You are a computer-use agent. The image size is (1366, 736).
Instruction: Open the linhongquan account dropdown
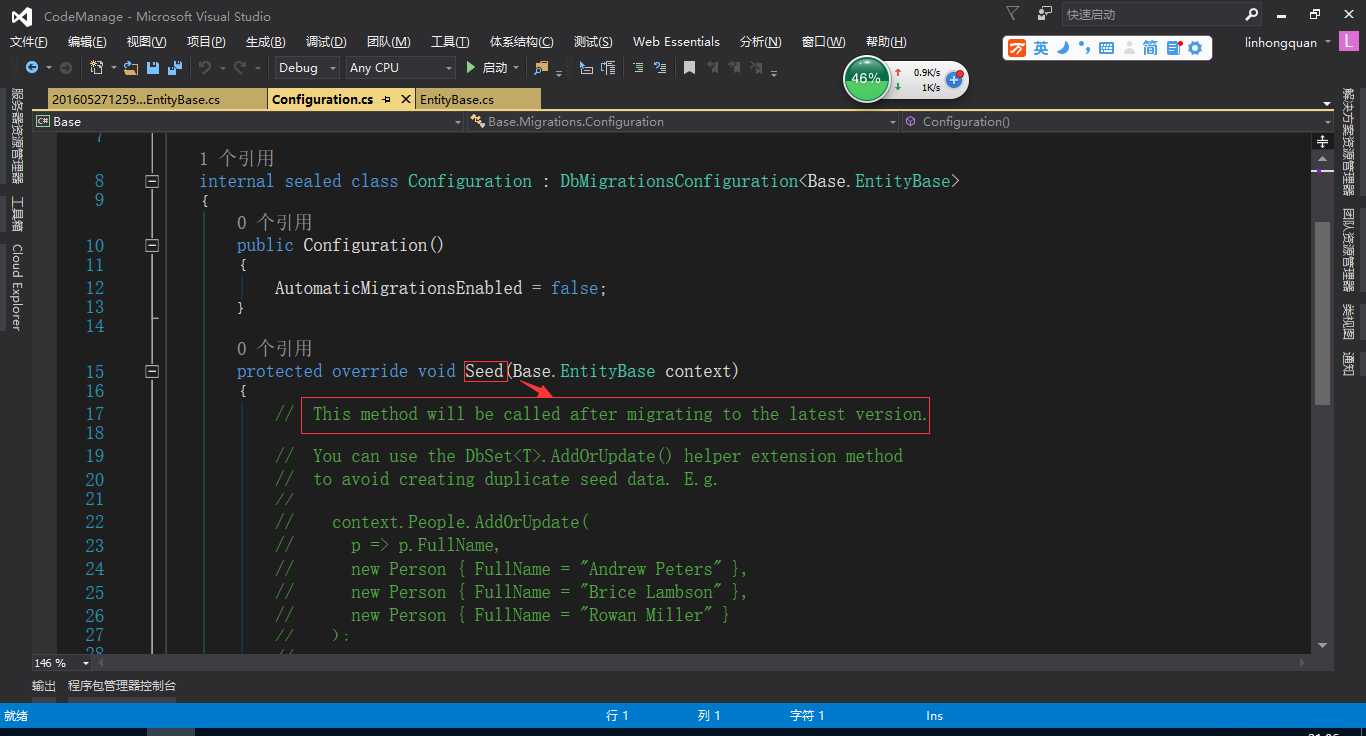point(1288,42)
